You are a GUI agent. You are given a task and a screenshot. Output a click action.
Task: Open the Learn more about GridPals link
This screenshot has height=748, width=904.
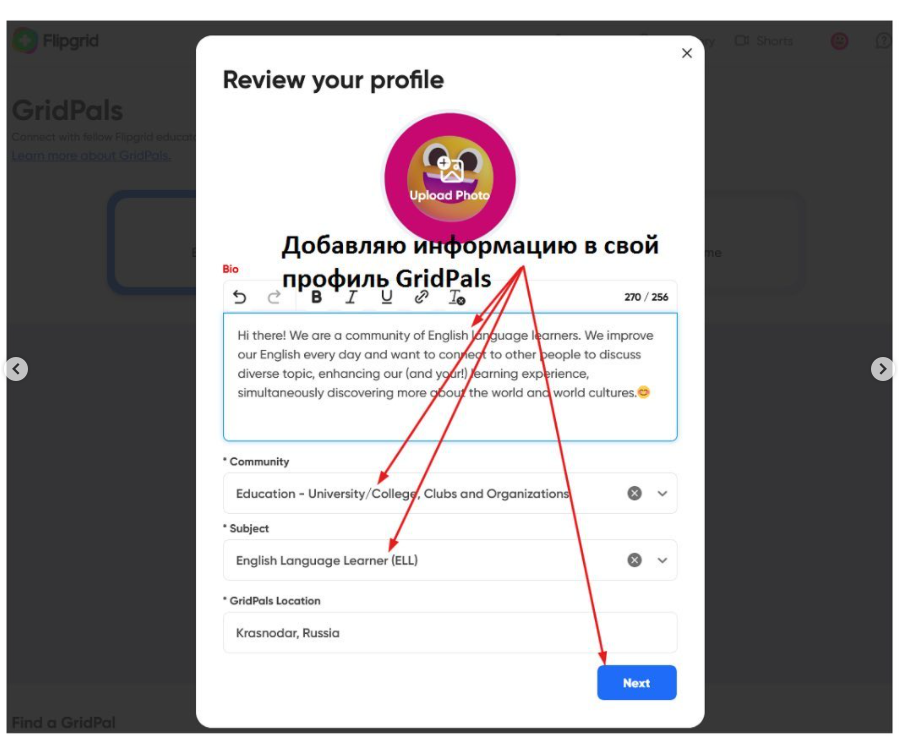91,156
